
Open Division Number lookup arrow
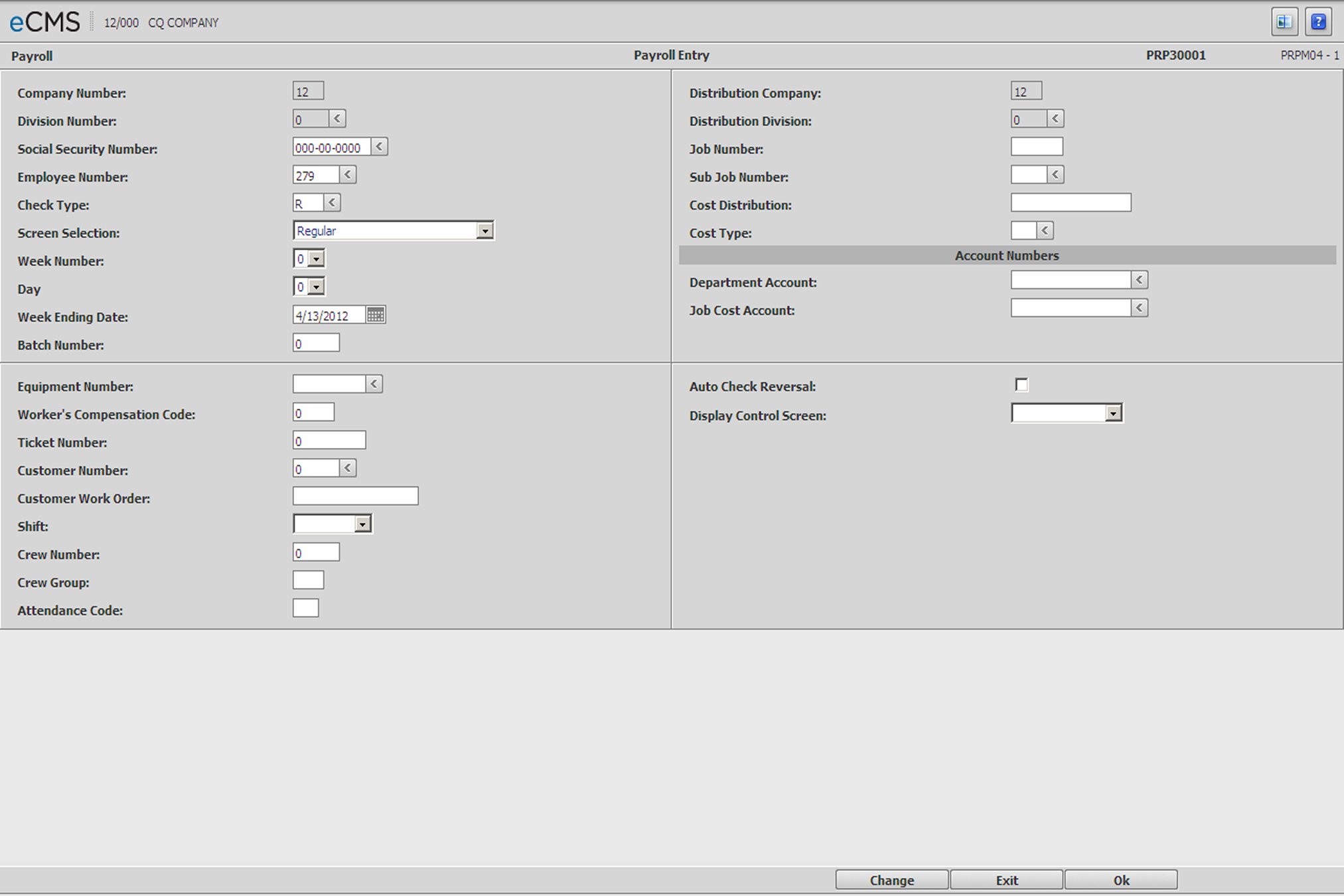(337, 119)
